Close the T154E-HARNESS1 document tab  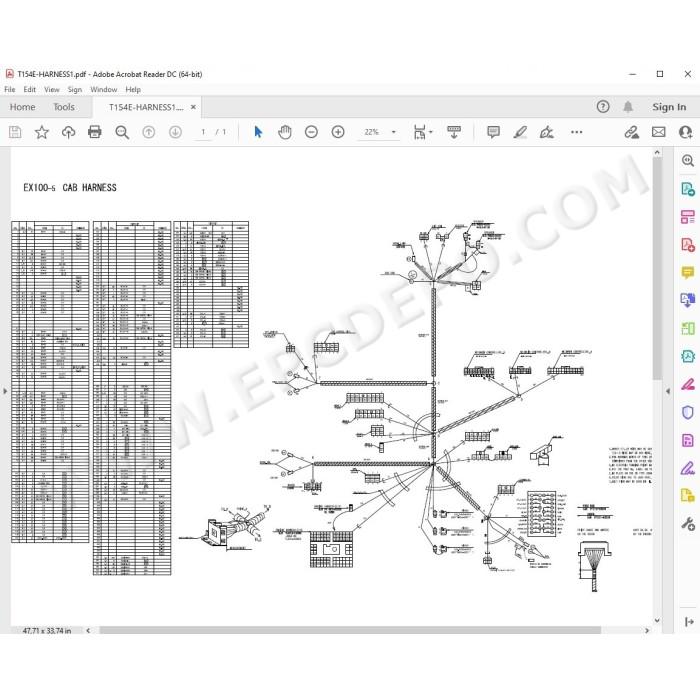(x=193, y=107)
